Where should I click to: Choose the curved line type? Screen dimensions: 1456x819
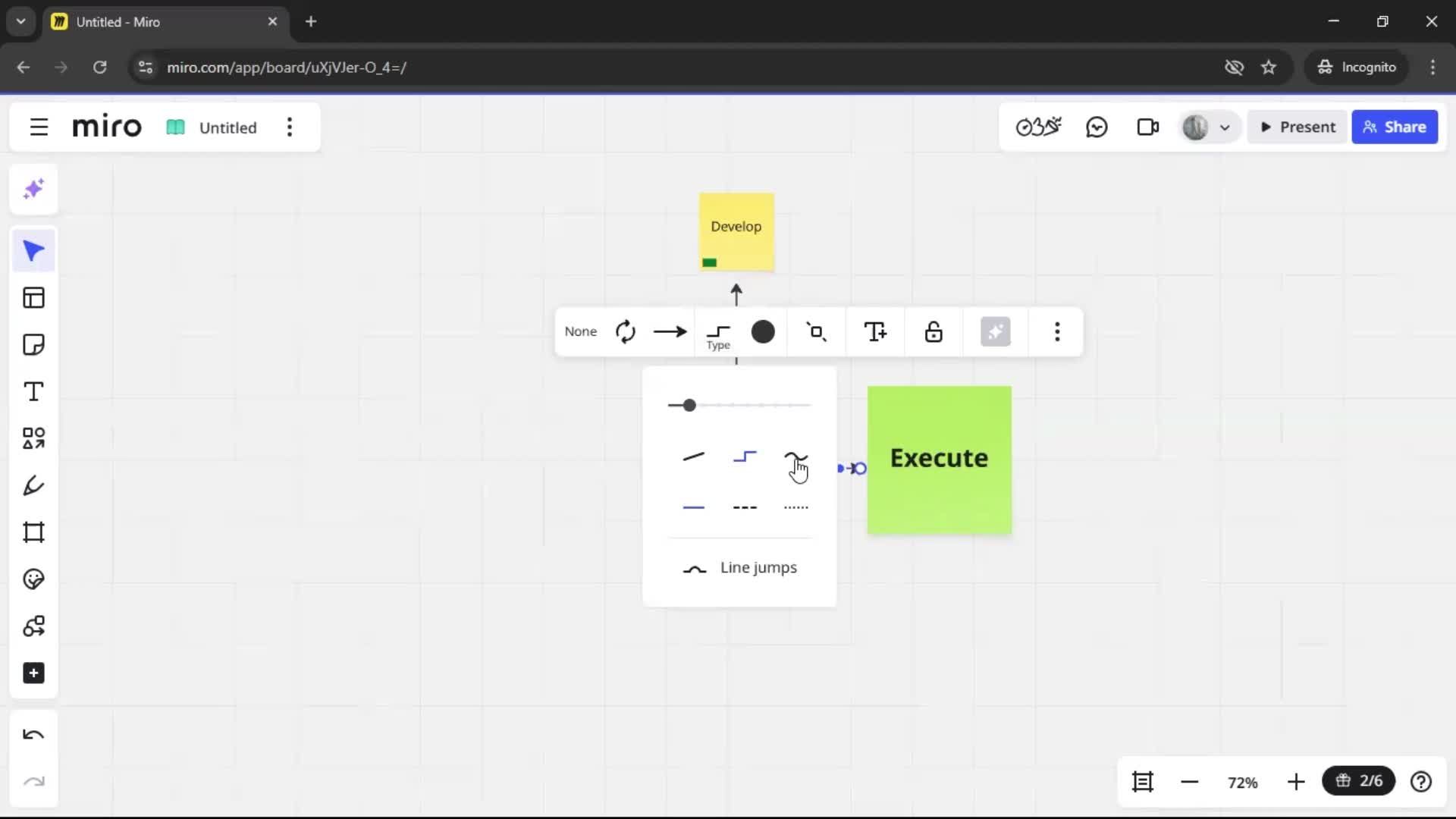pos(795,457)
